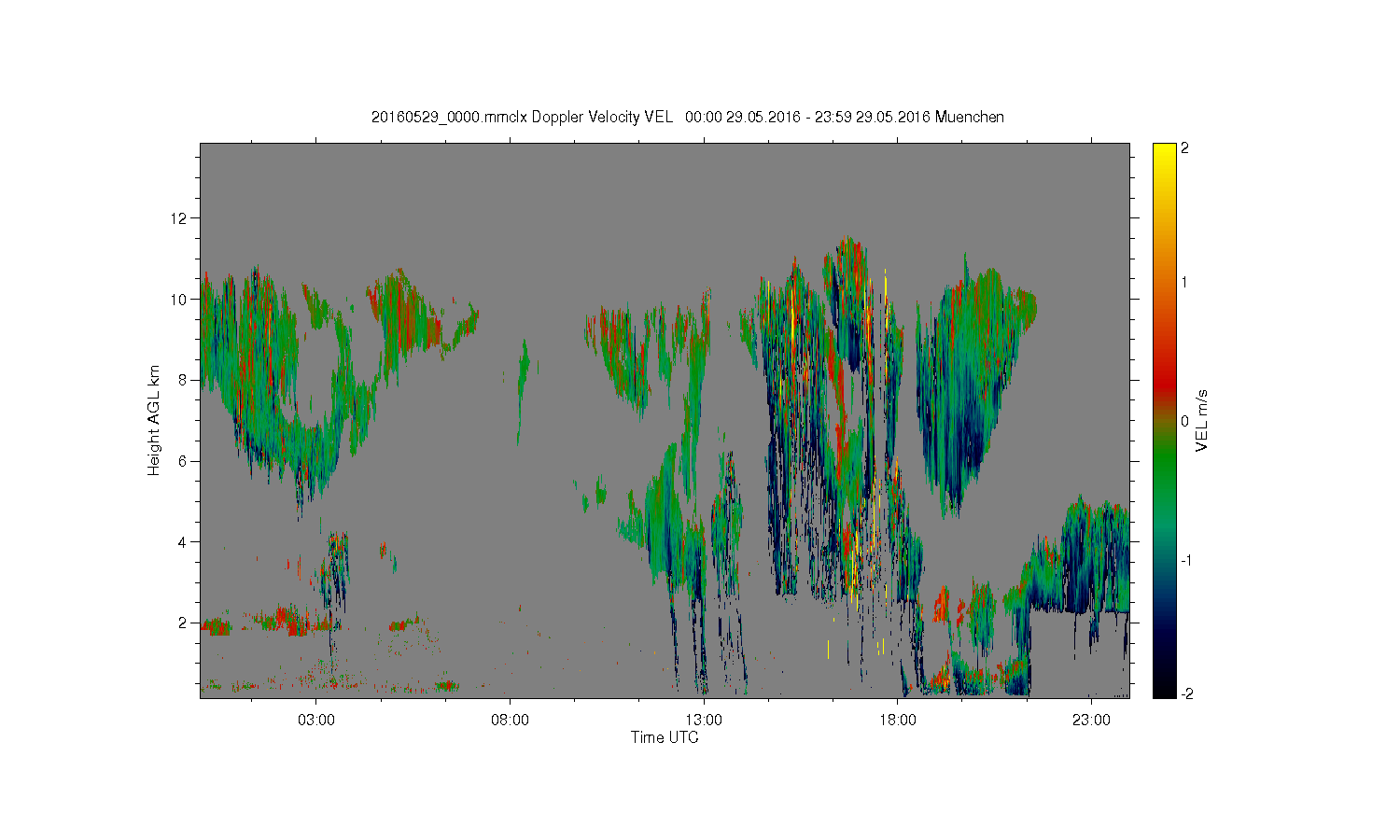Click the 'Time UTC' x-axis label

click(x=665, y=737)
